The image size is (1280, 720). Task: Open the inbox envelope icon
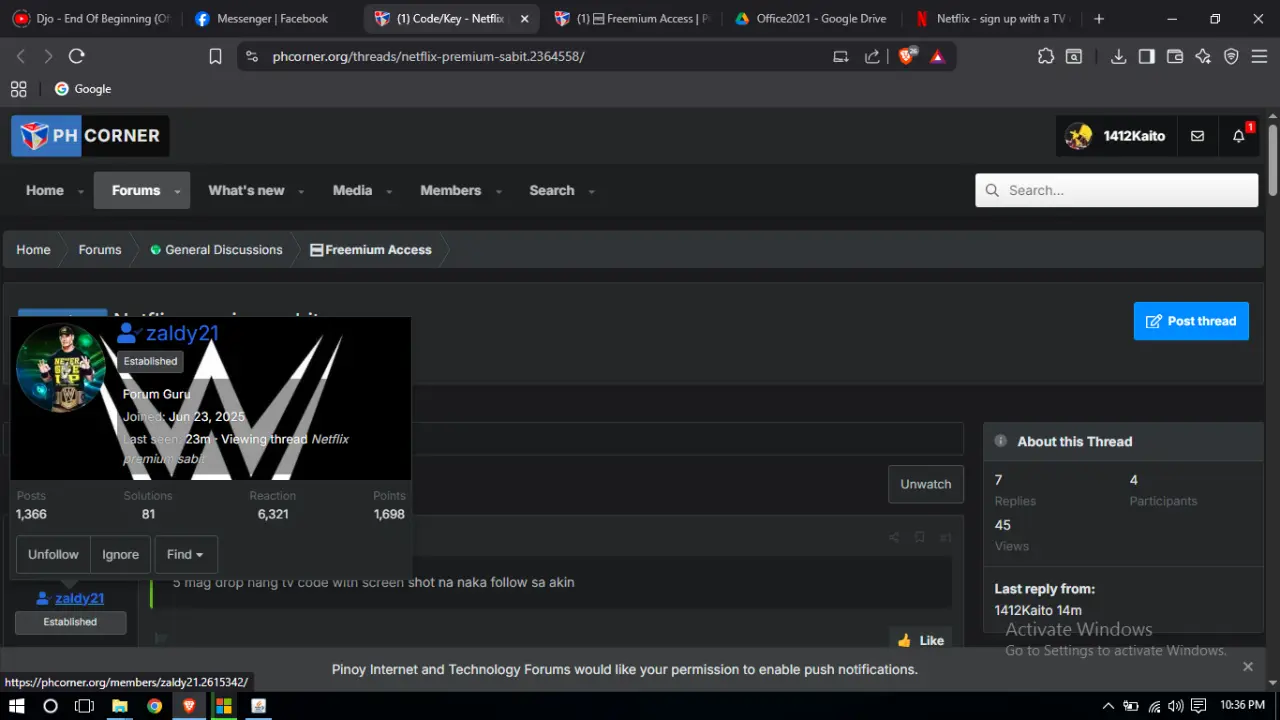1197,136
